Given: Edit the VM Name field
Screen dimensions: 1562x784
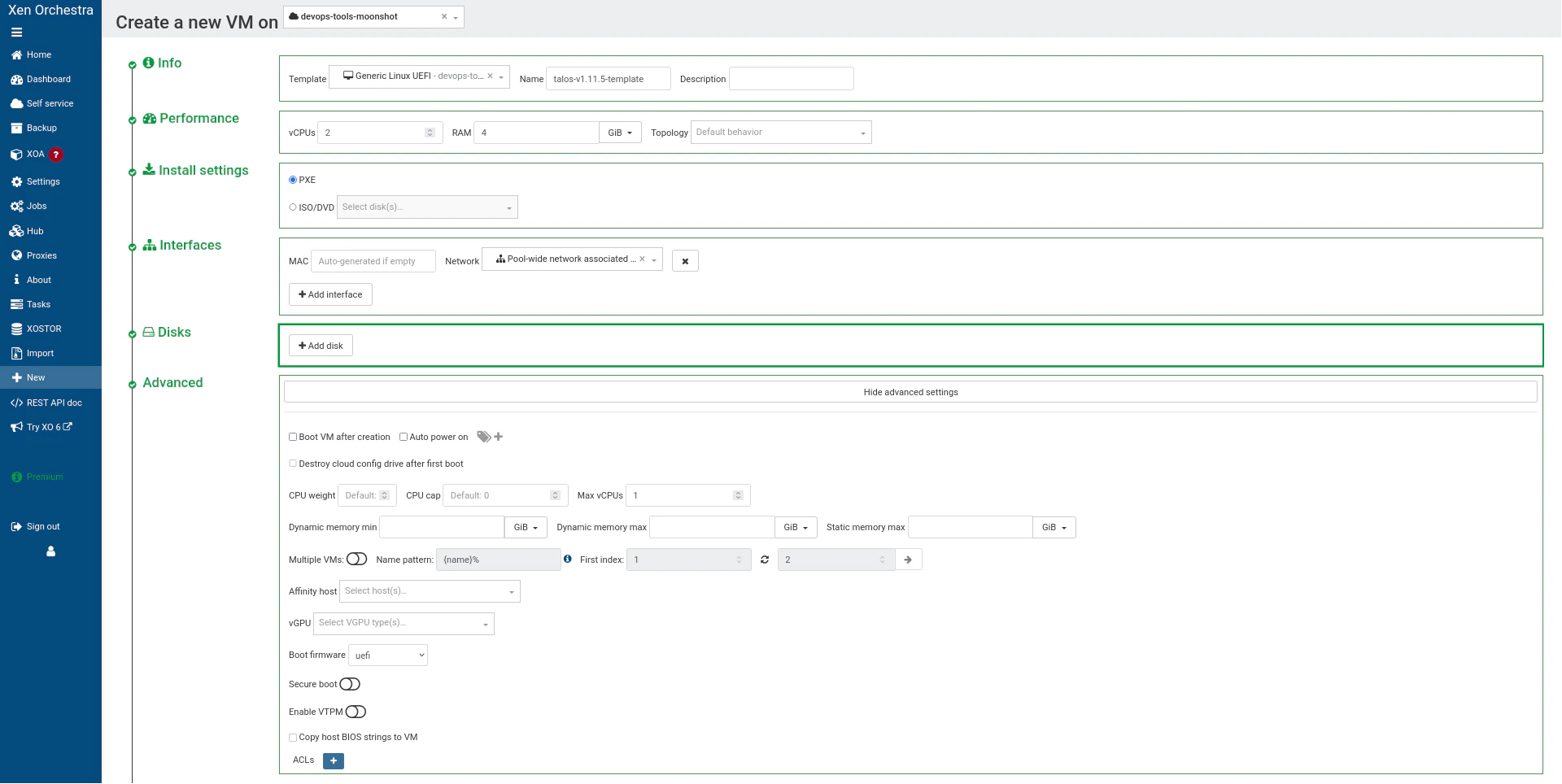Looking at the screenshot, I should point(608,78).
